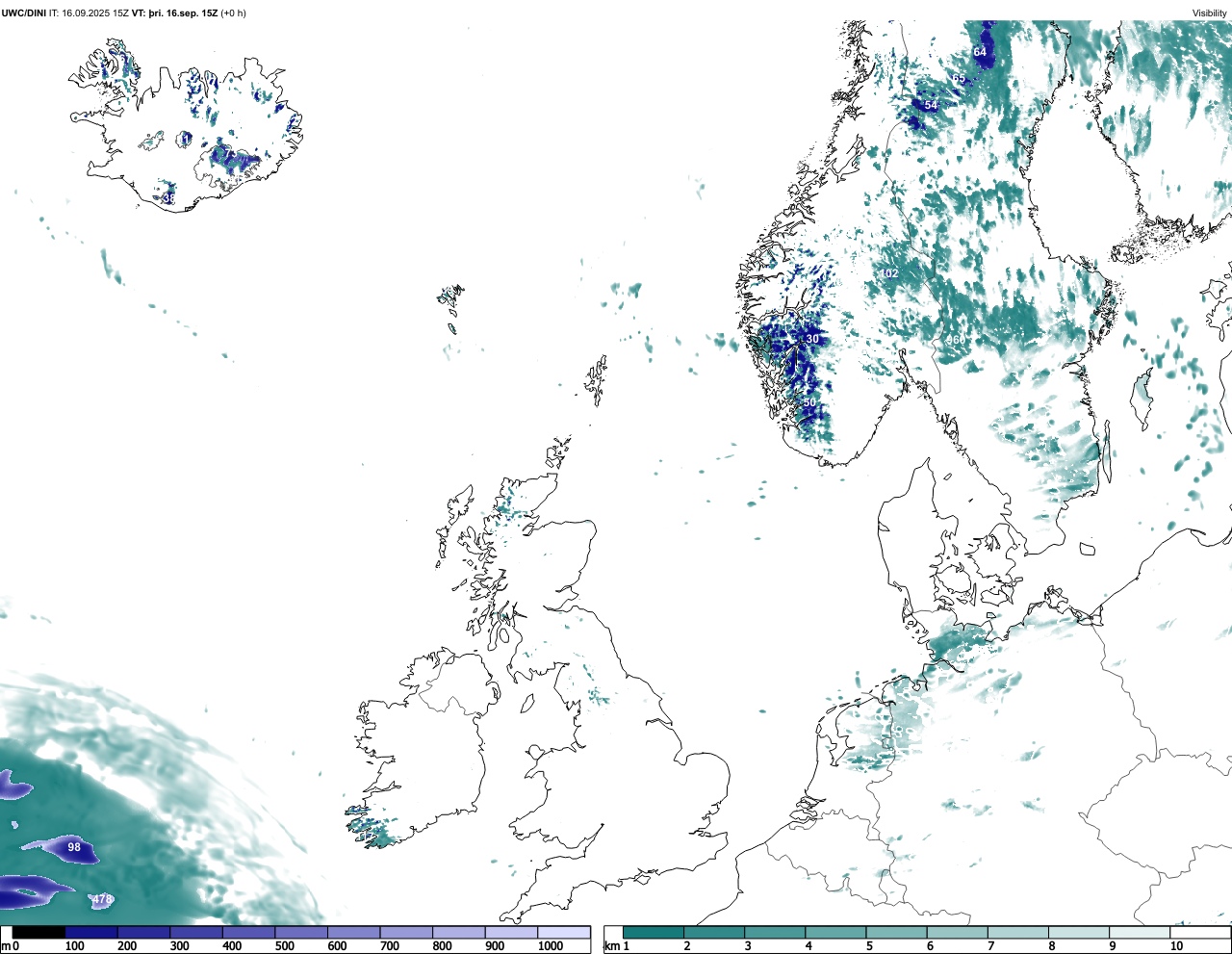The width and height of the screenshot is (1232, 954).
Task: Select the 200–300 m legend swatch
Action: click(143, 932)
